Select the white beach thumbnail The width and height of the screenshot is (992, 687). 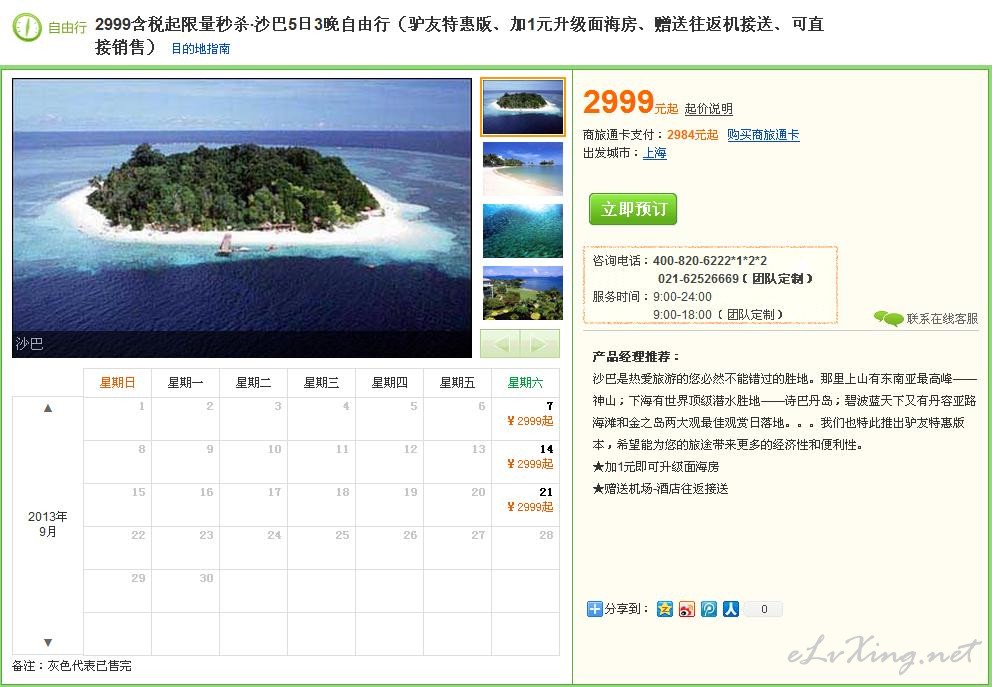pos(523,168)
